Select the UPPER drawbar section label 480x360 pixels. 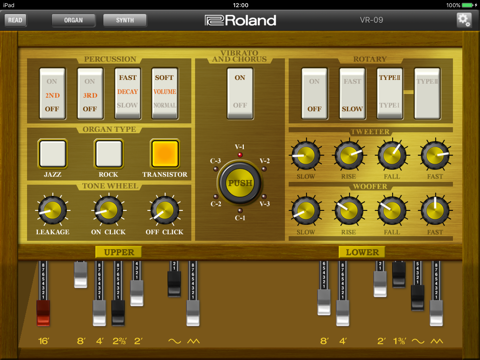pyautogui.click(x=119, y=252)
